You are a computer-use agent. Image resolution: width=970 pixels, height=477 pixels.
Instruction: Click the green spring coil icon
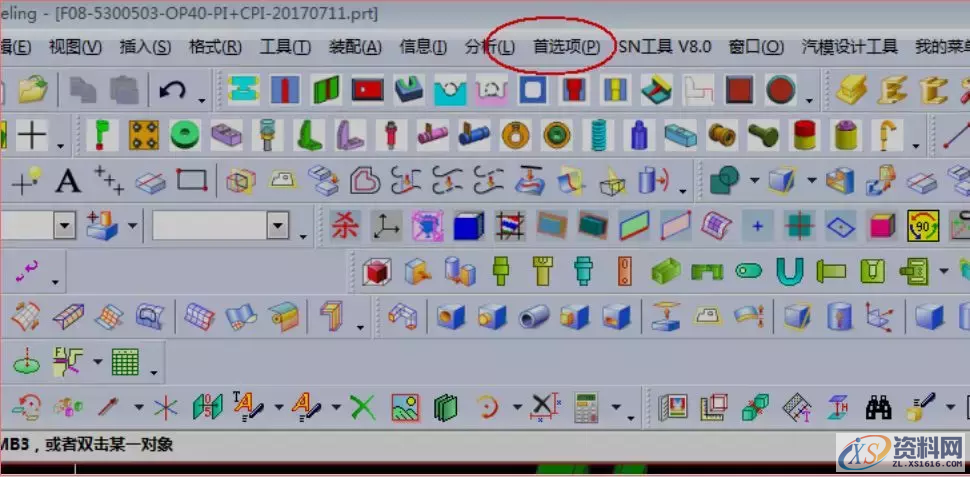598,135
